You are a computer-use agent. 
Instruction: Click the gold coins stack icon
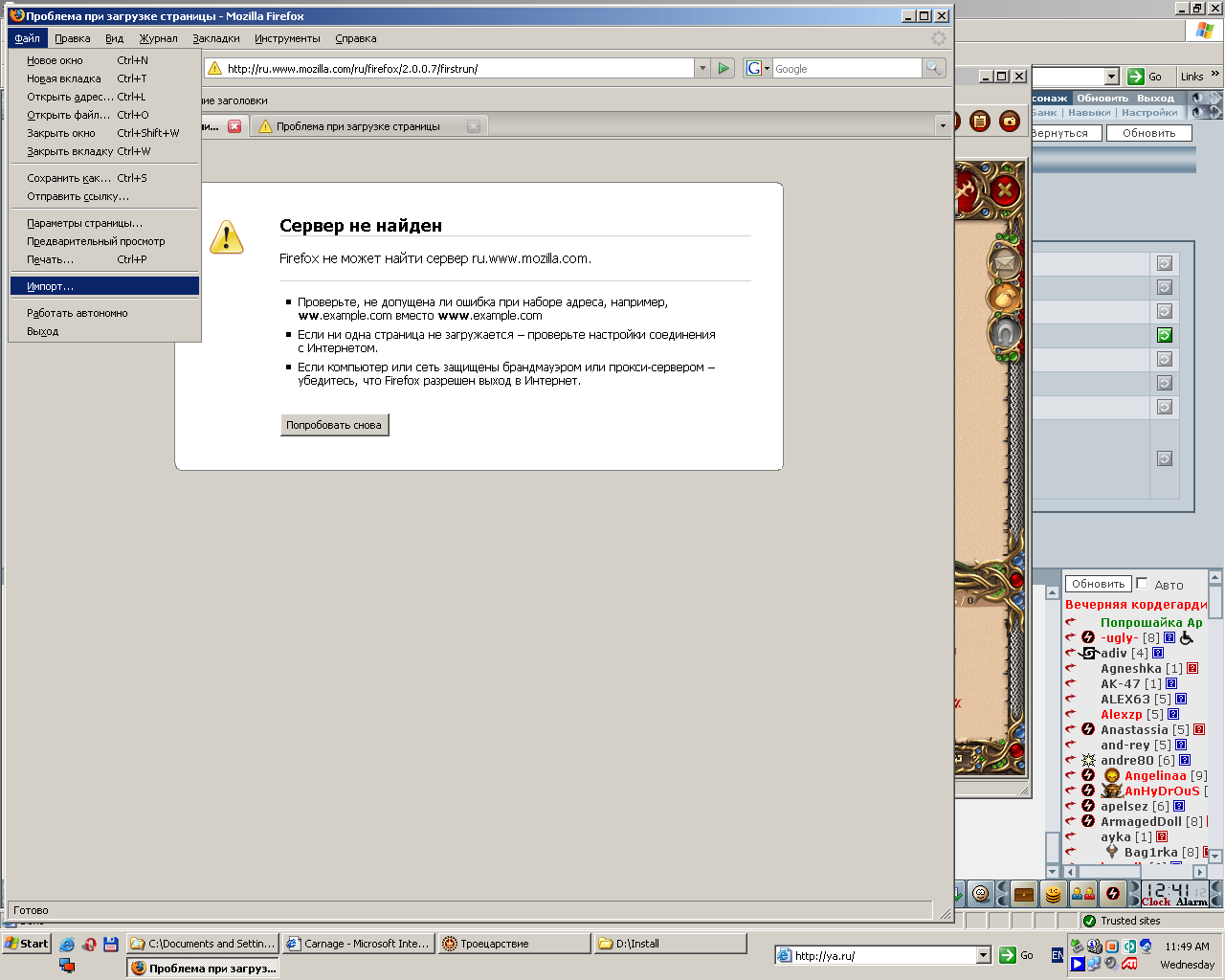(x=1053, y=894)
